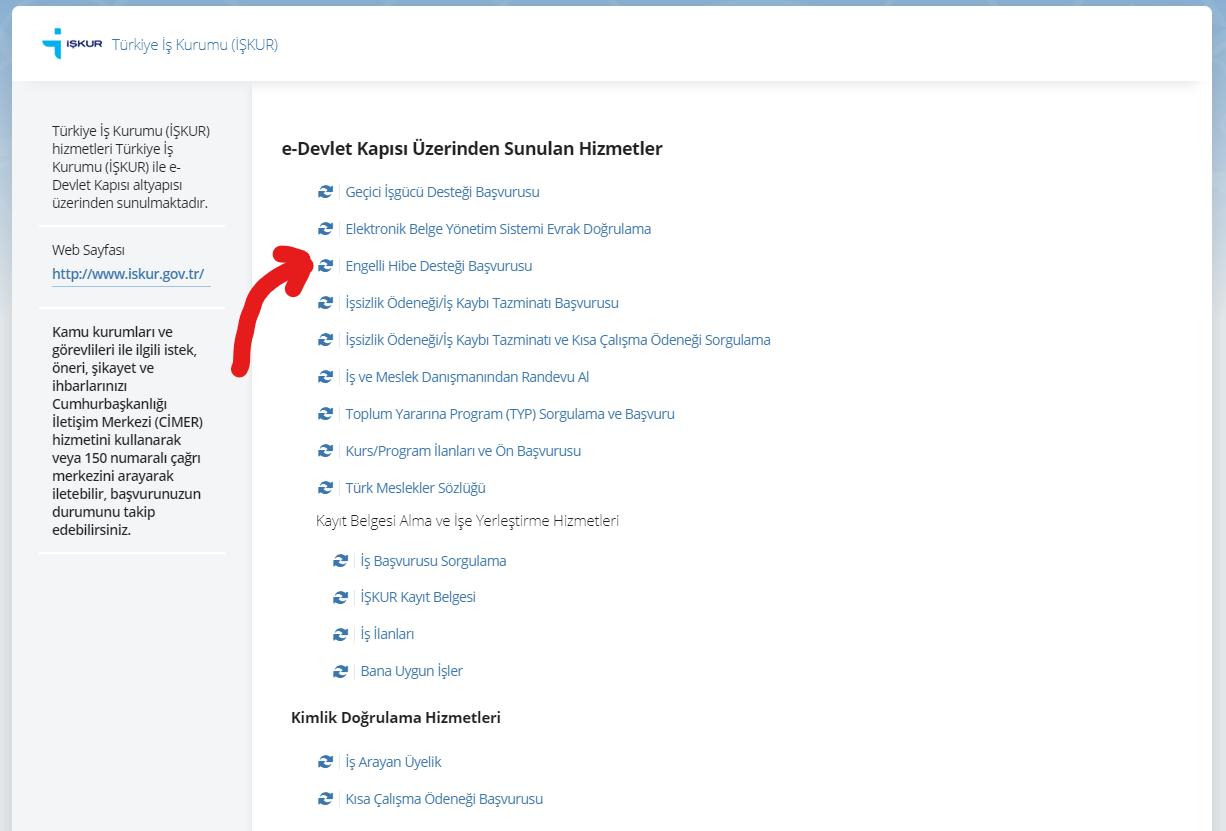The height and width of the screenshot is (831, 1226).
Task: Click the icon beside İŞKUR Kayıt Belgesi
Action: (x=340, y=597)
